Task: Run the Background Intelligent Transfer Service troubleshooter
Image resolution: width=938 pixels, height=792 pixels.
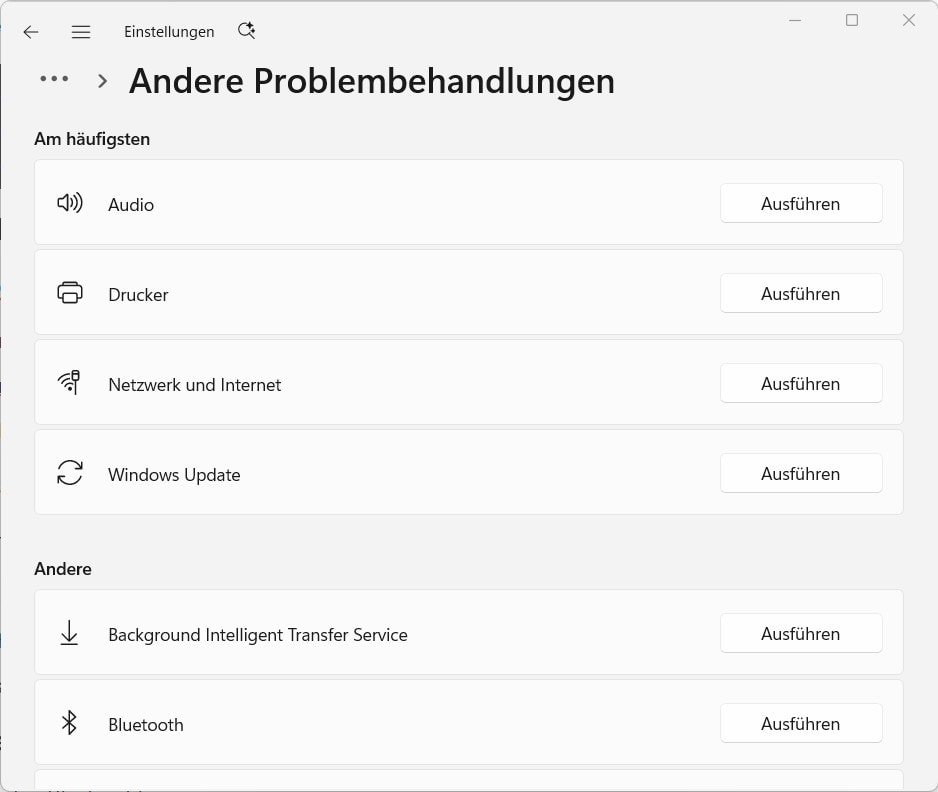Action: [x=800, y=632]
